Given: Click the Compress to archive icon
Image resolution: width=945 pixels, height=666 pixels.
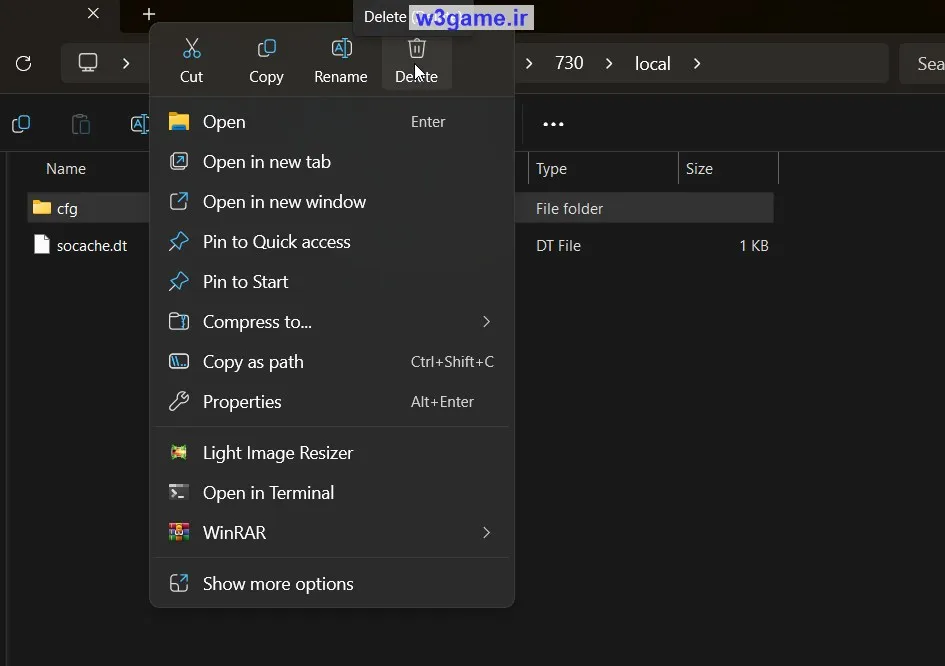Looking at the screenshot, I should (x=179, y=321).
